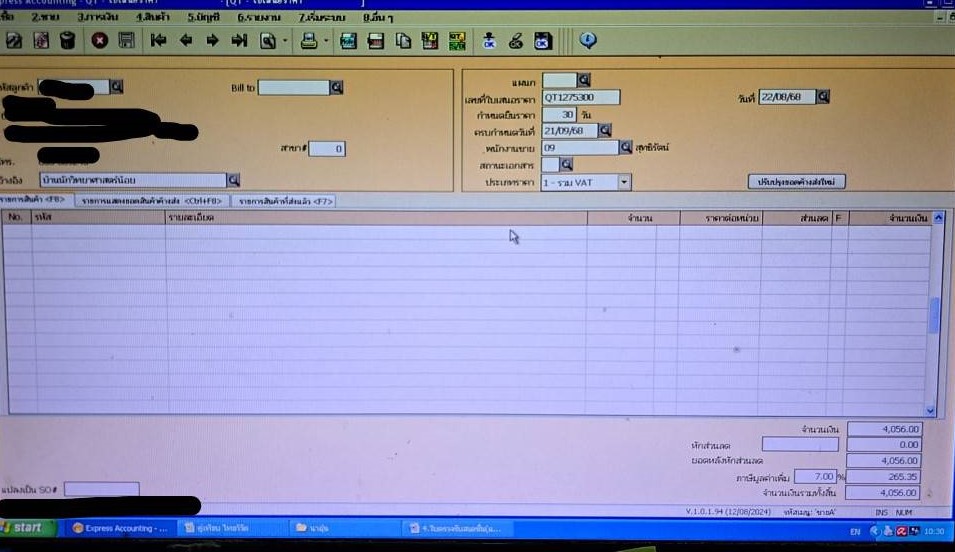
Task: Click the quotation number field QT1275300
Action: [x=581, y=98]
